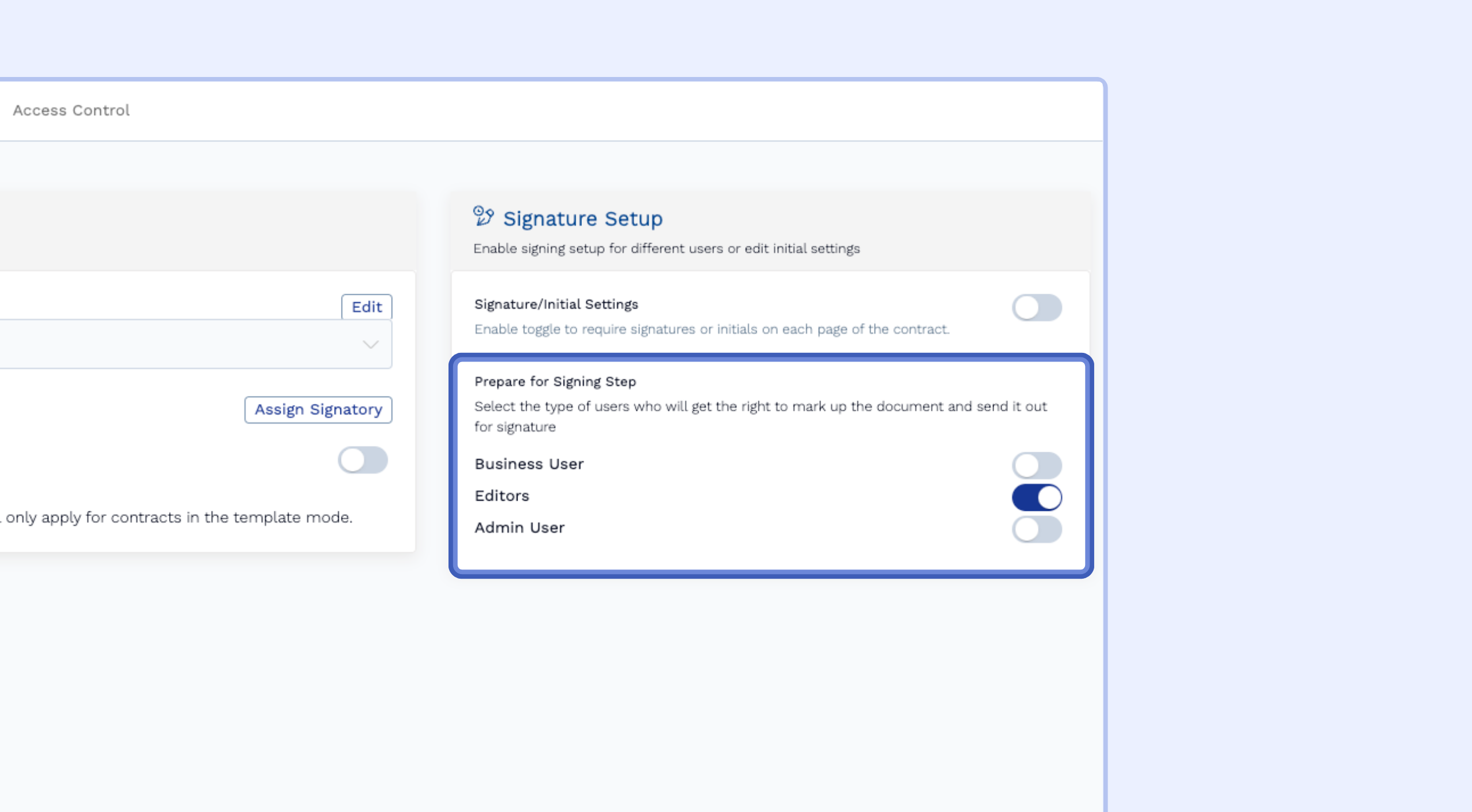
Task: Enable the Admin User toggle
Action: 1036,529
